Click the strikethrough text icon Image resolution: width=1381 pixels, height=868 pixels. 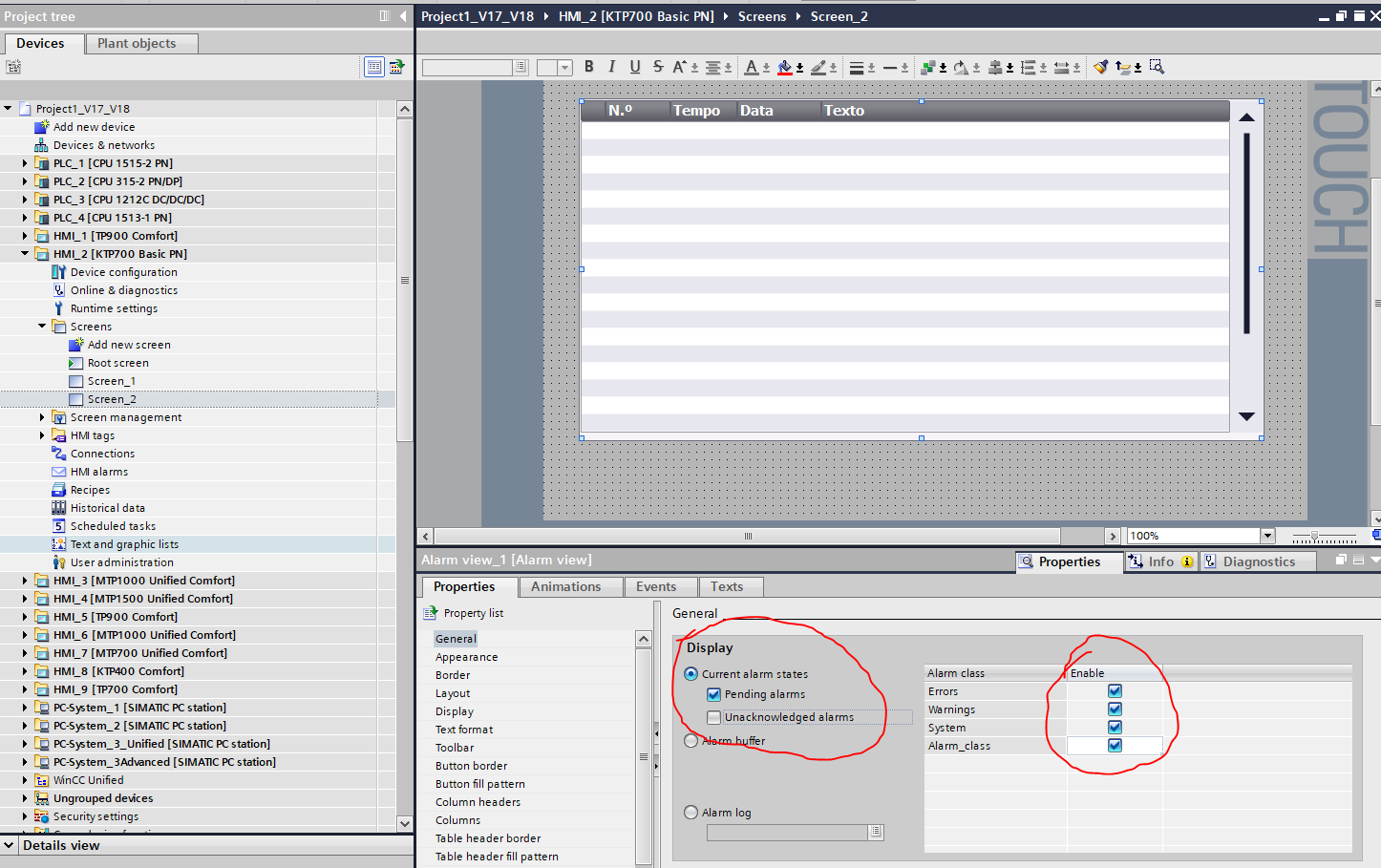click(658, 67)
